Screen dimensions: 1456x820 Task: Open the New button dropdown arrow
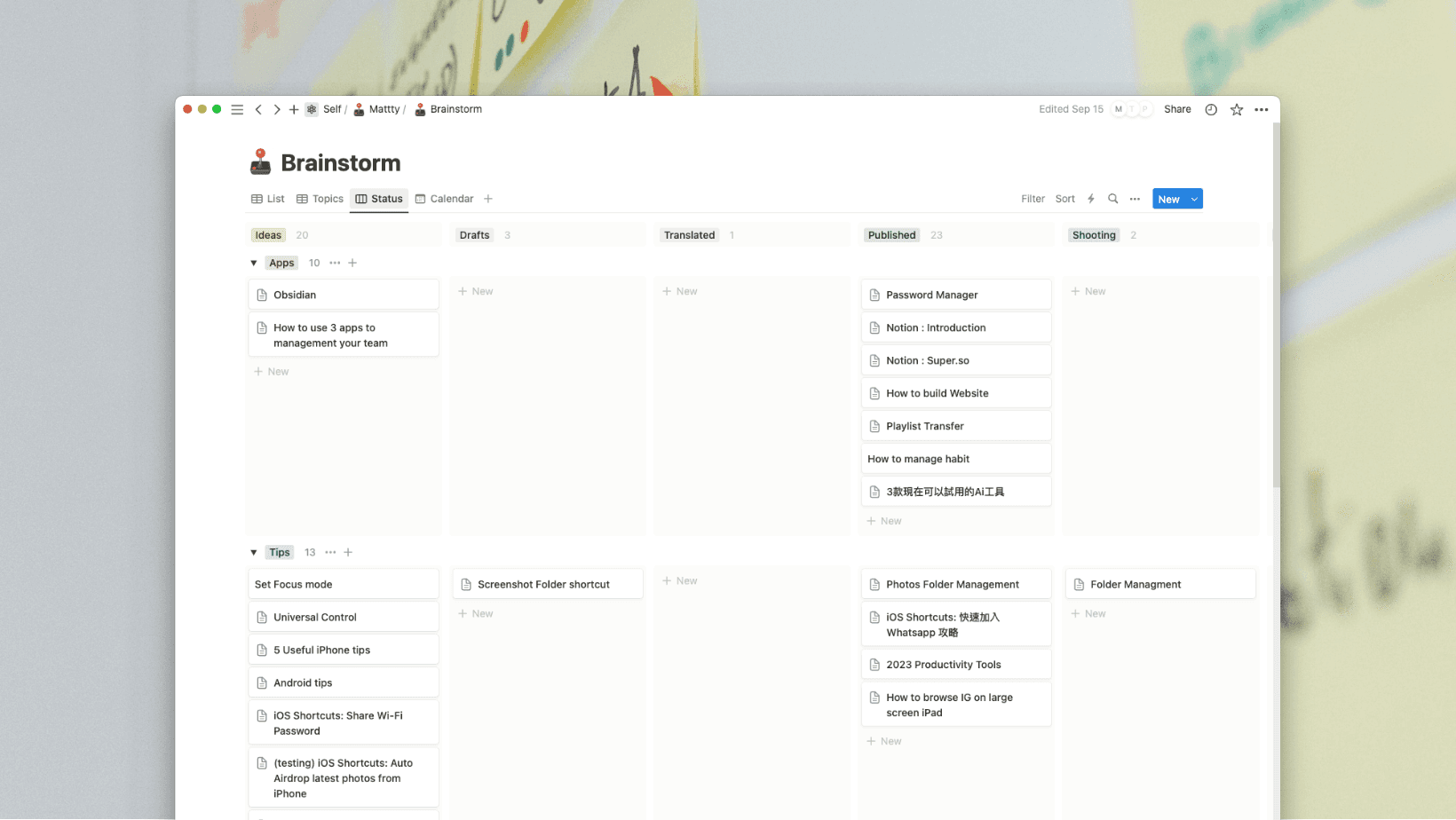pyautogui.click(x=1194, y=199)
